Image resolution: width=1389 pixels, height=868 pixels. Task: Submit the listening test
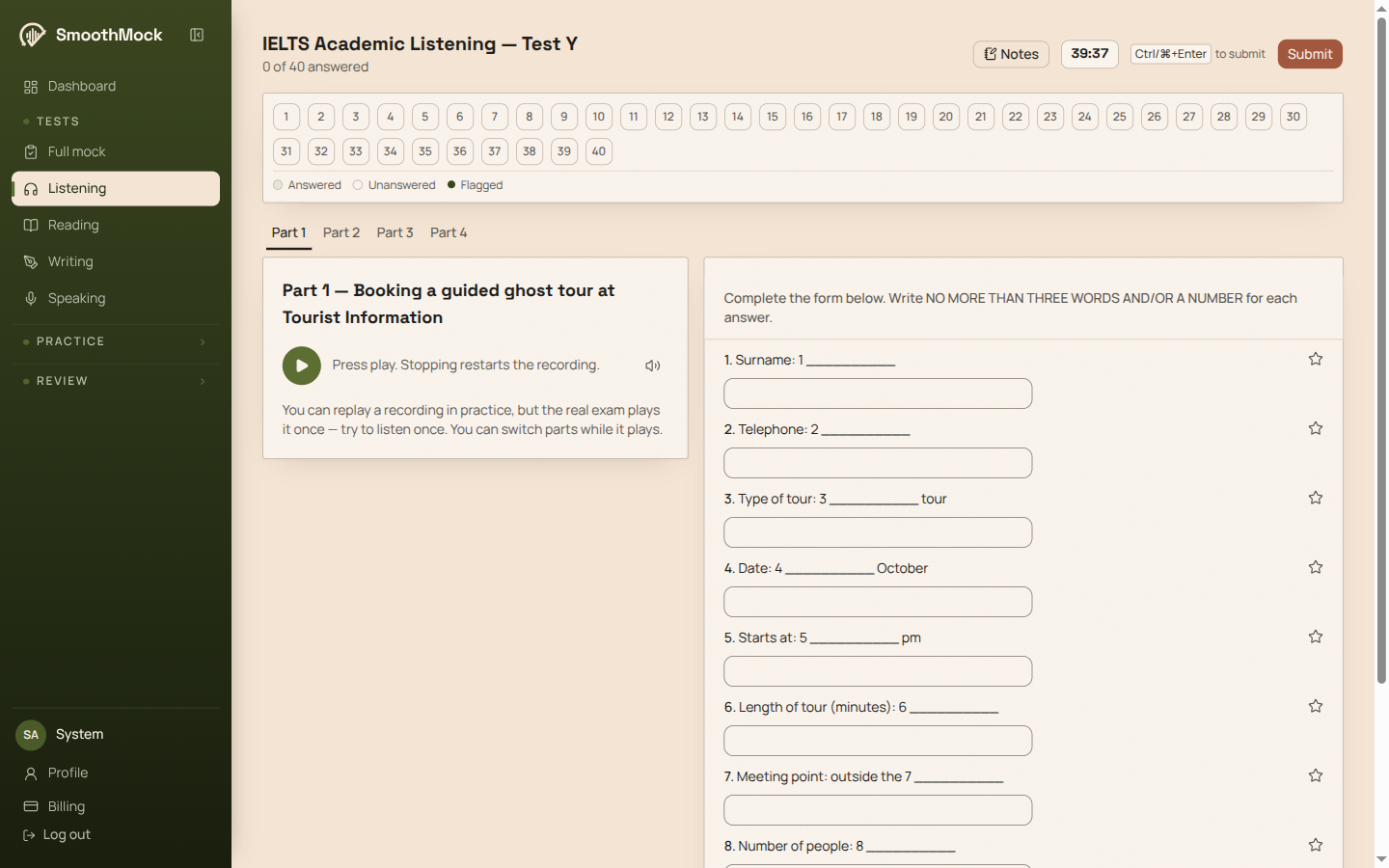pyautogui.click(x=1310, y=54)
